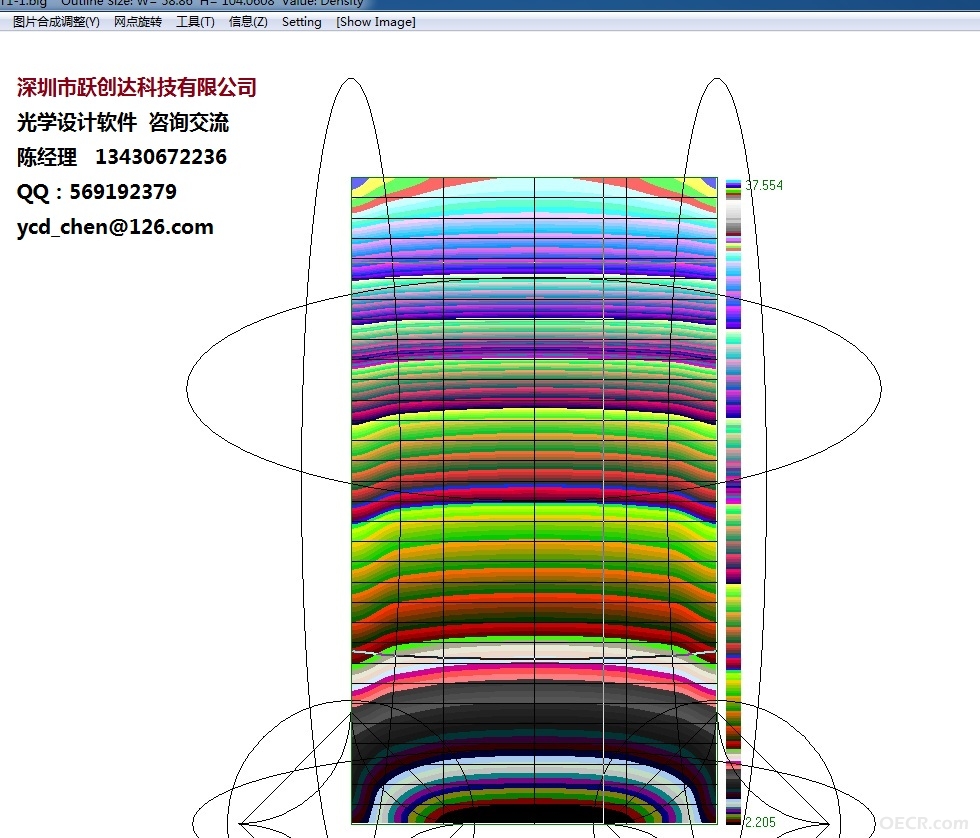Click the density color scale bar
This screenshot has height=838, width=980.
pos(733,502)
